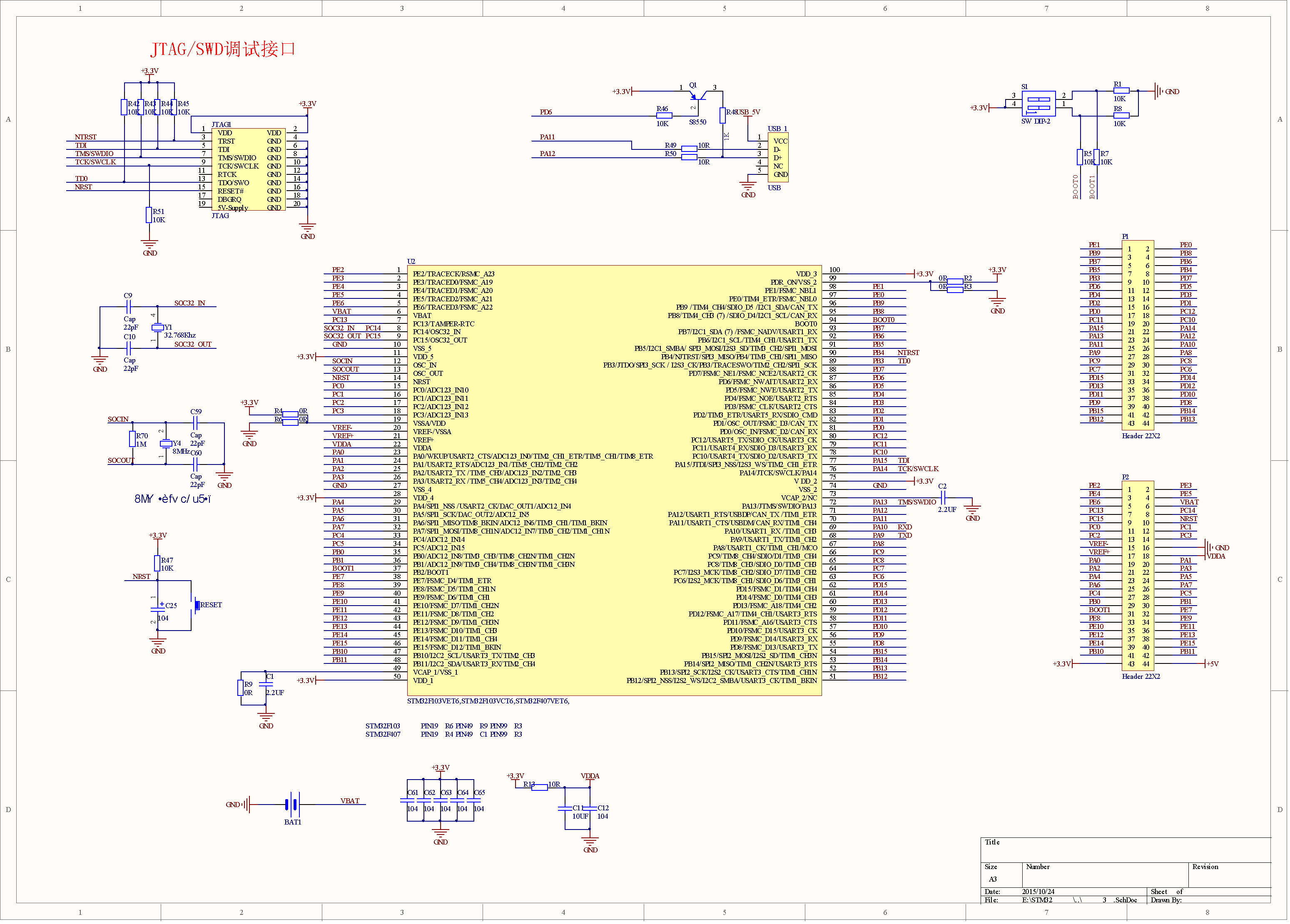
Task: Select resistor R48 next to USB_5V
Action: (x=722, y=115)
